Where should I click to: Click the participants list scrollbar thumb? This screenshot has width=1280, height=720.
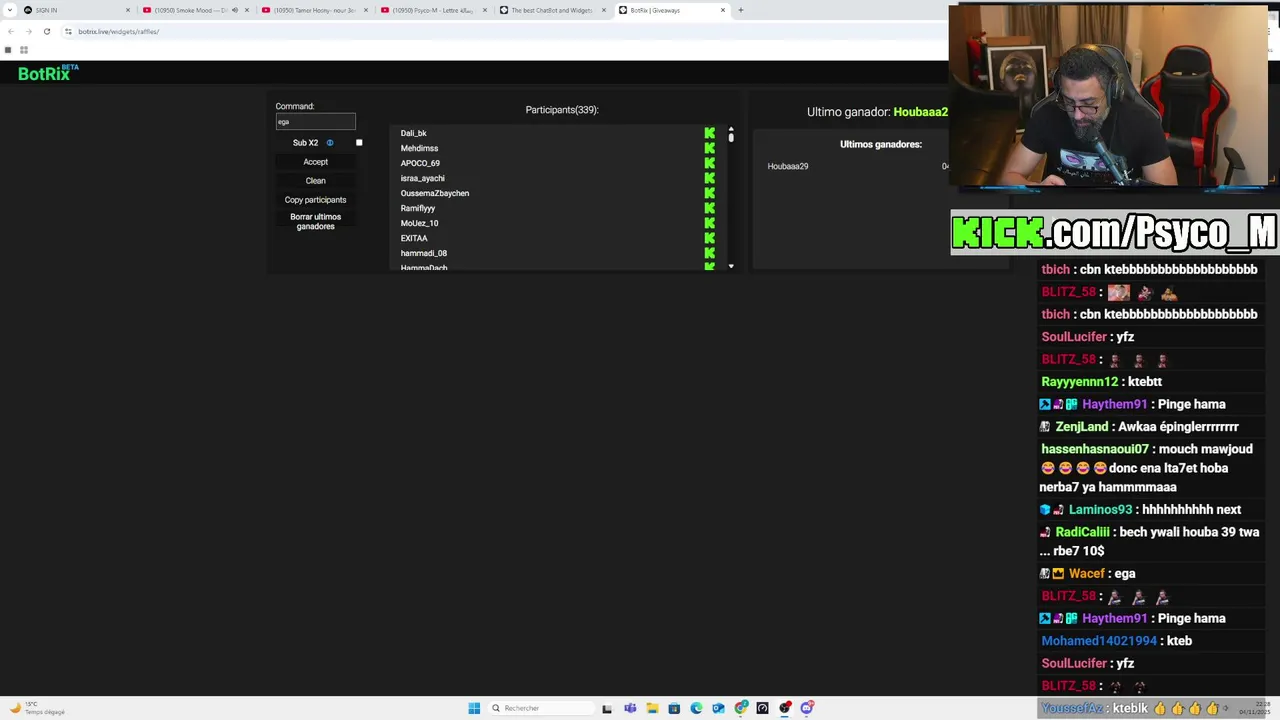pyautogui.click(x=731, y=138)
